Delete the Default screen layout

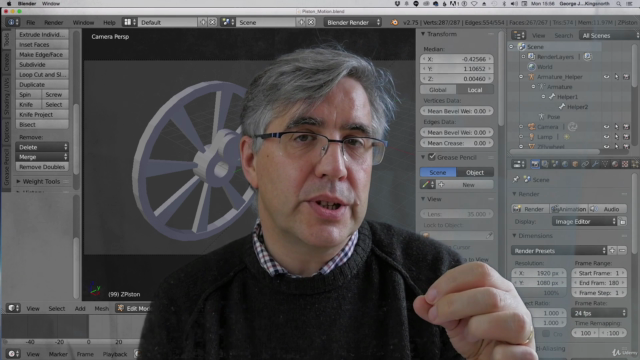212,22
